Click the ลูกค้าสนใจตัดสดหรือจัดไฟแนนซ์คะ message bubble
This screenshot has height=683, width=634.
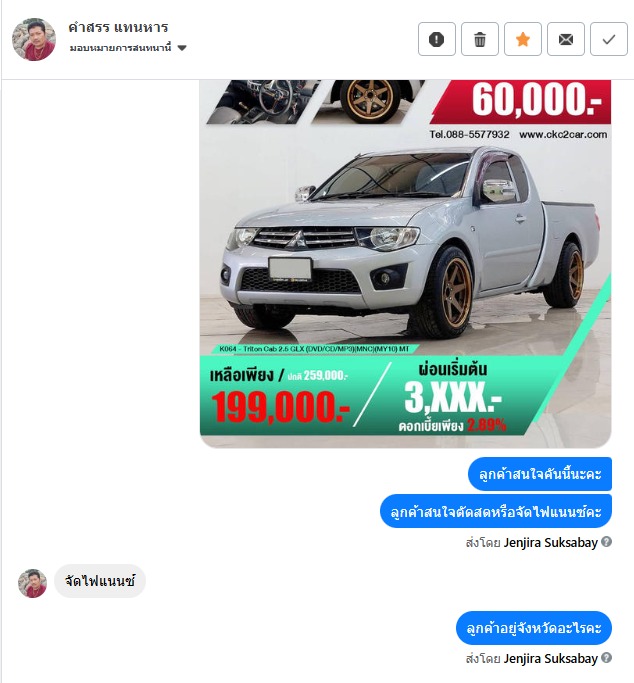click(496, 511)
